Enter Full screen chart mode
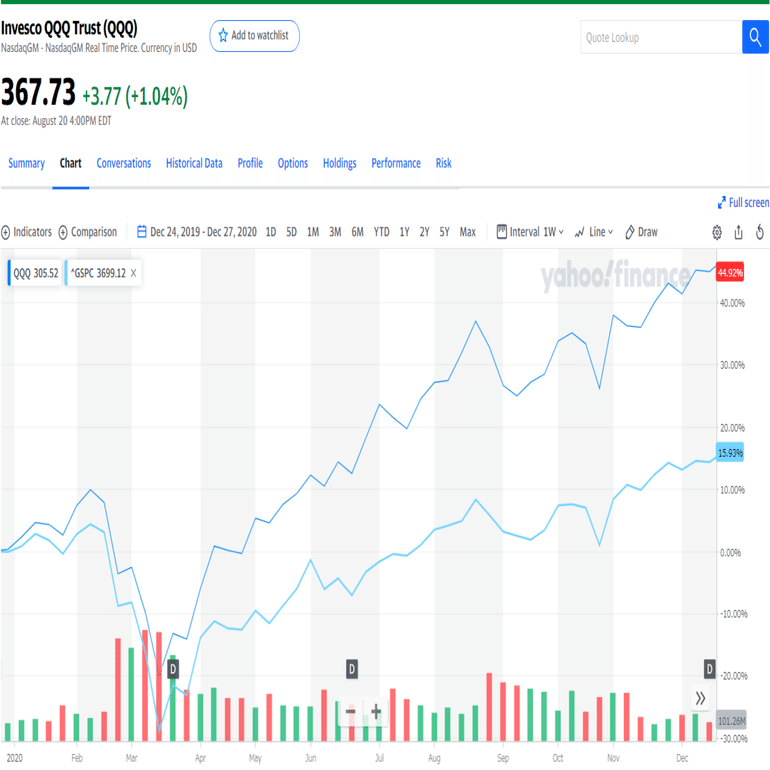 point(743,202)
